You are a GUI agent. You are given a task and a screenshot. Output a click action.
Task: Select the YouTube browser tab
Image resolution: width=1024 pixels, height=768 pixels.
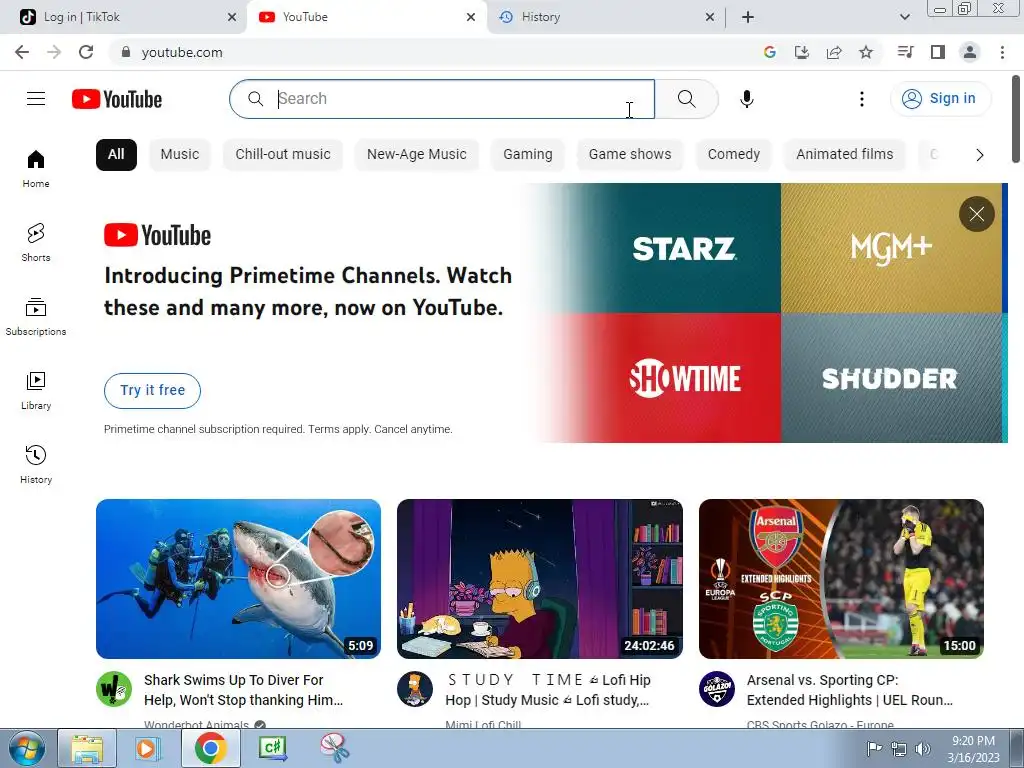(367, 17)
